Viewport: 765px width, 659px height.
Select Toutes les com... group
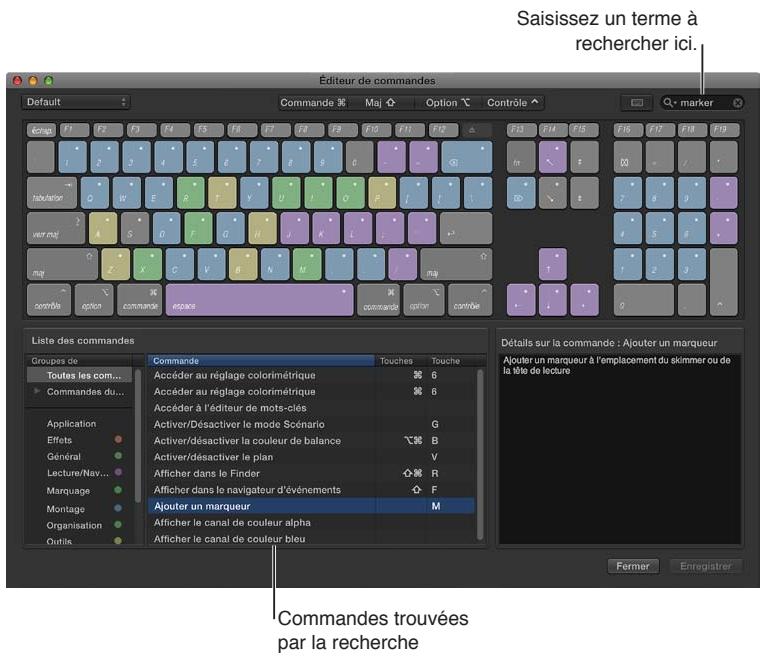80,375
